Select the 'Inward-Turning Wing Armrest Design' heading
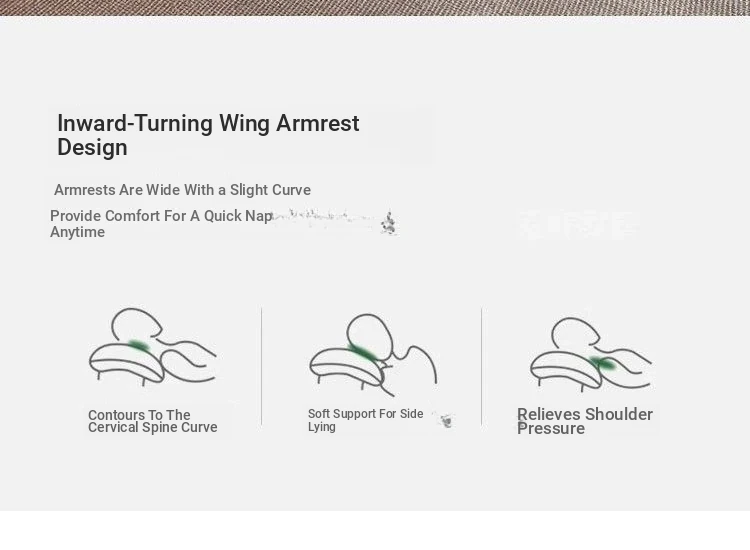This screenshot has width=750, height=550. pos(208,135)
